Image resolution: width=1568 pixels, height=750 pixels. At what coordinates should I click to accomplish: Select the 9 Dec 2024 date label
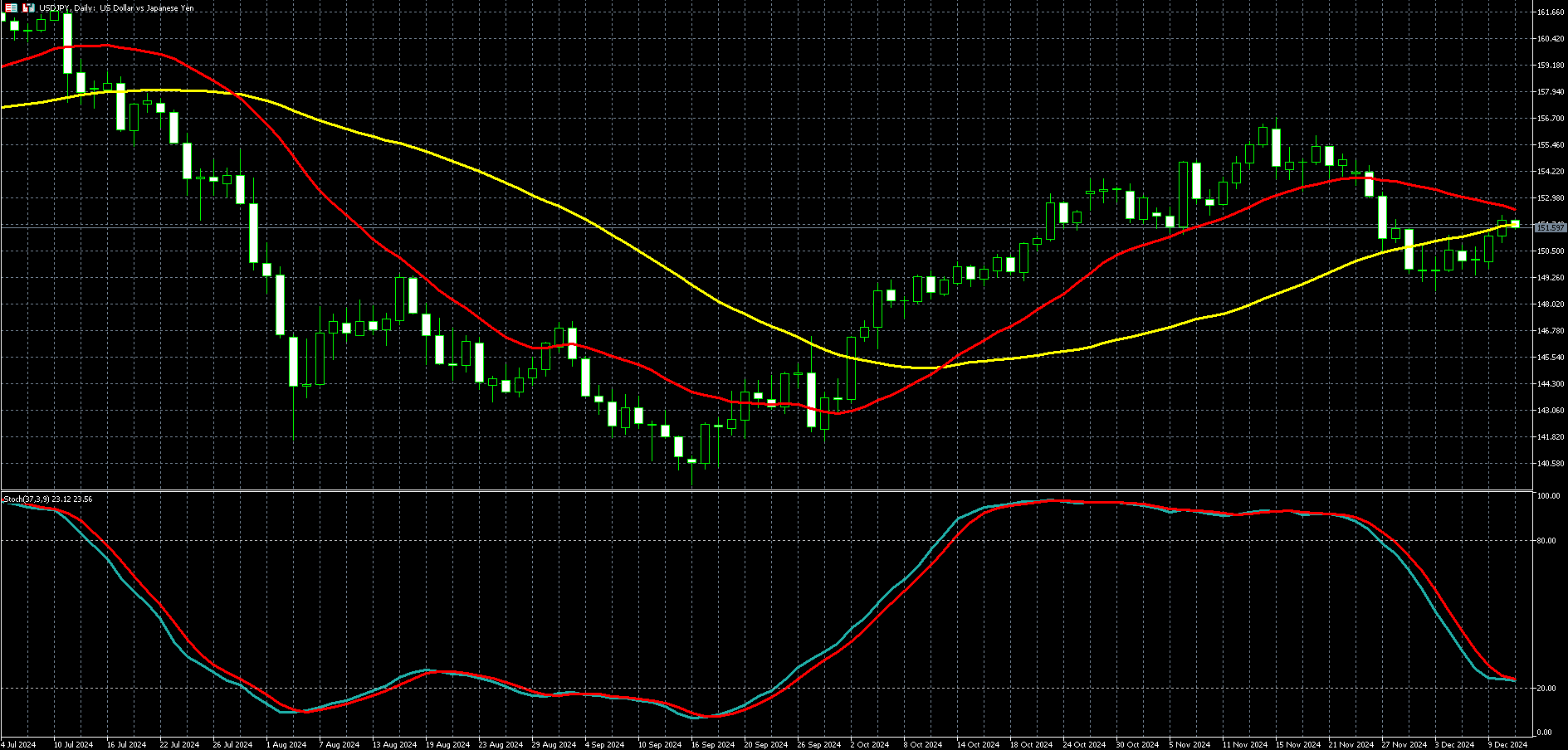pos(1507,744)
